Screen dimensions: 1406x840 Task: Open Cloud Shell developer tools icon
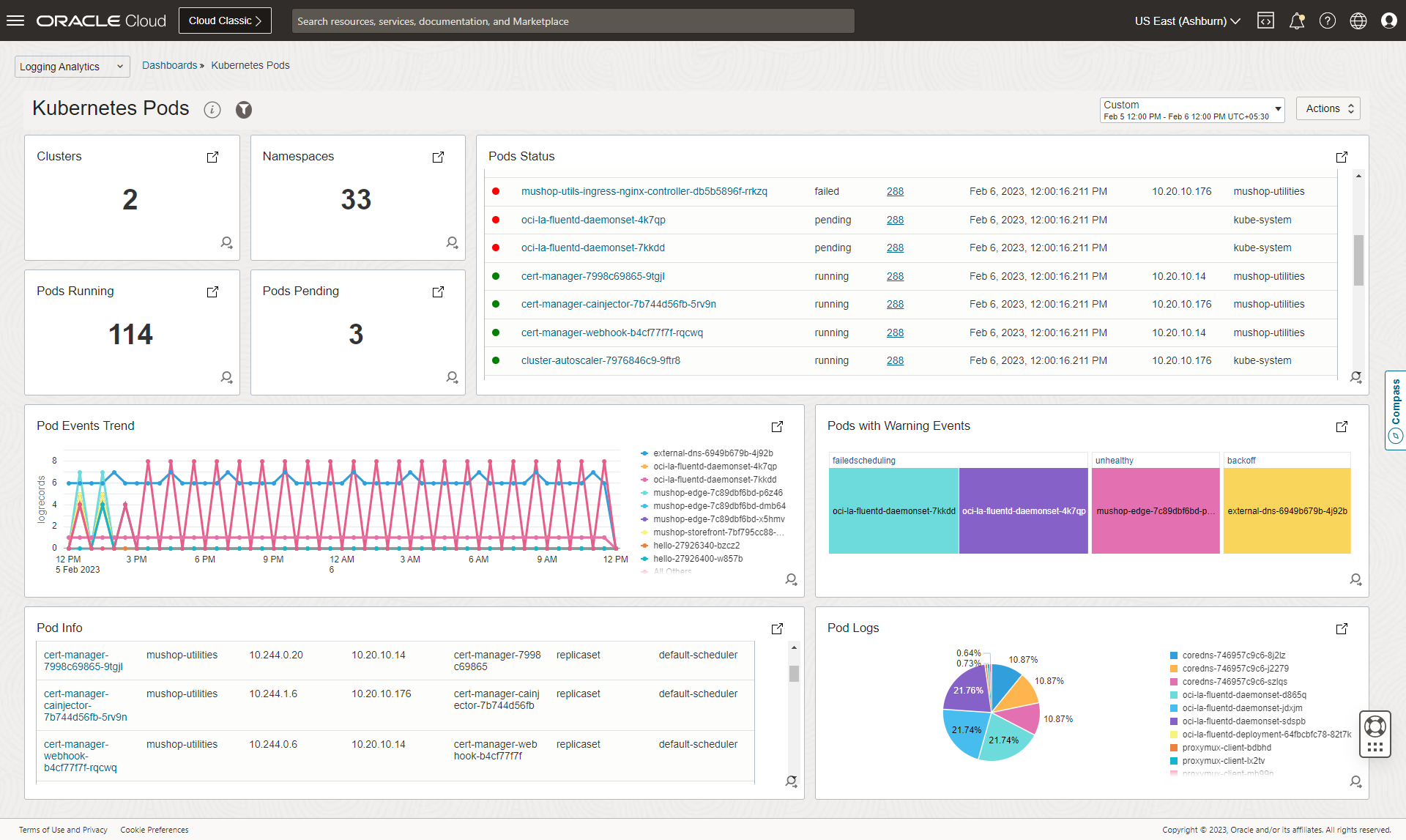(x=1265, y=21)
